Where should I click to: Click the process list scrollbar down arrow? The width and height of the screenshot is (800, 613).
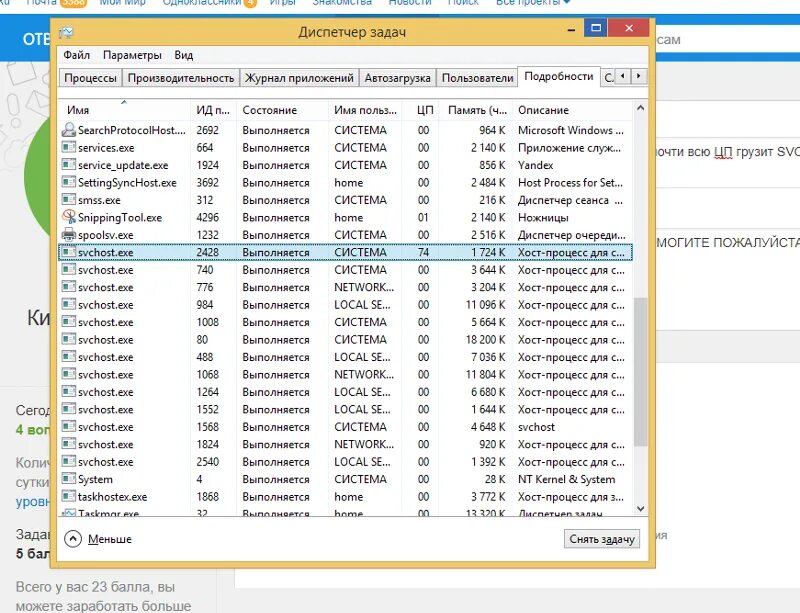(x=640, y=509)
